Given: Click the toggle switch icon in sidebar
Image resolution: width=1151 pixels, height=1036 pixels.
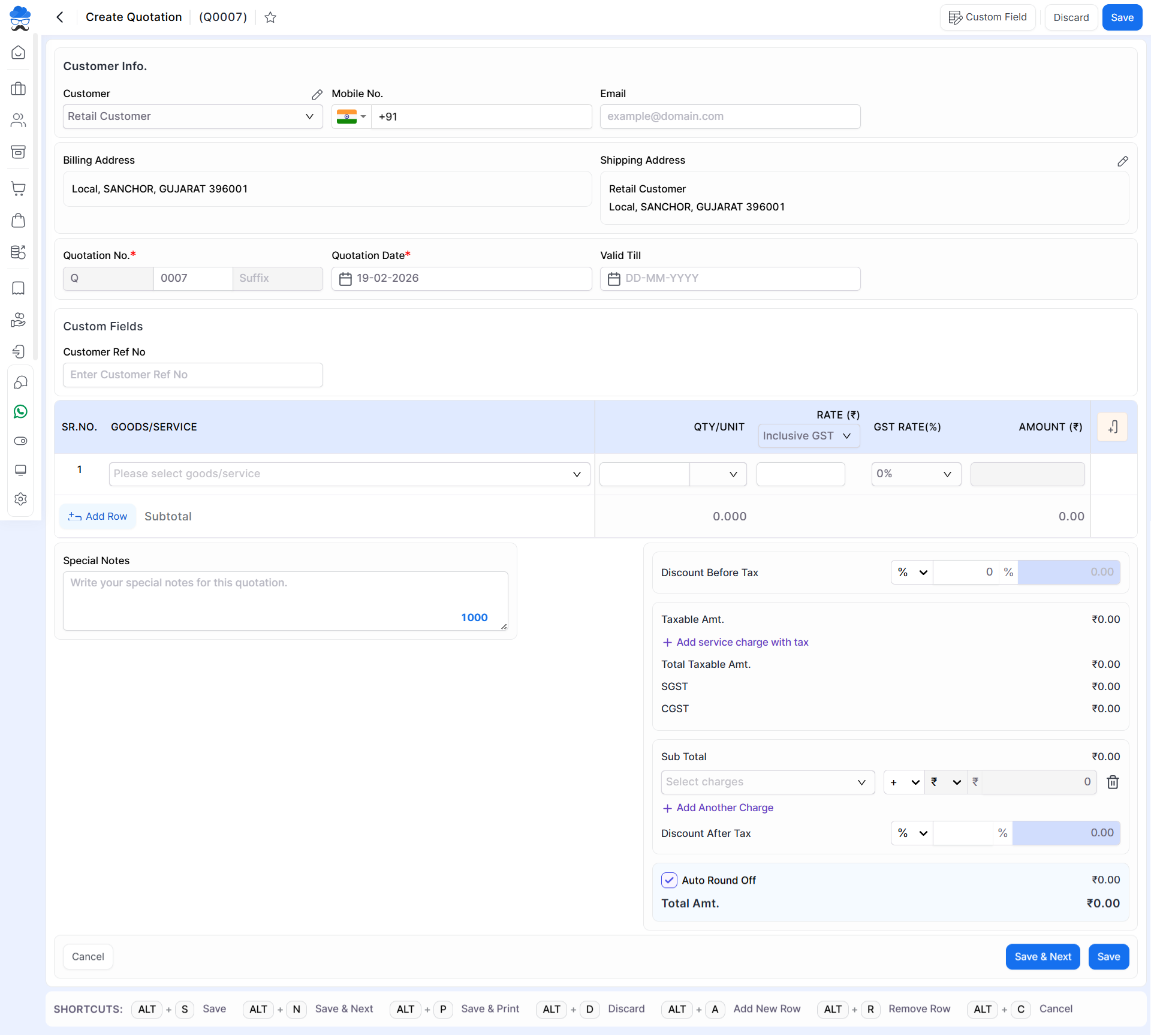Looking at the screenshot, I should pos(20,441).
